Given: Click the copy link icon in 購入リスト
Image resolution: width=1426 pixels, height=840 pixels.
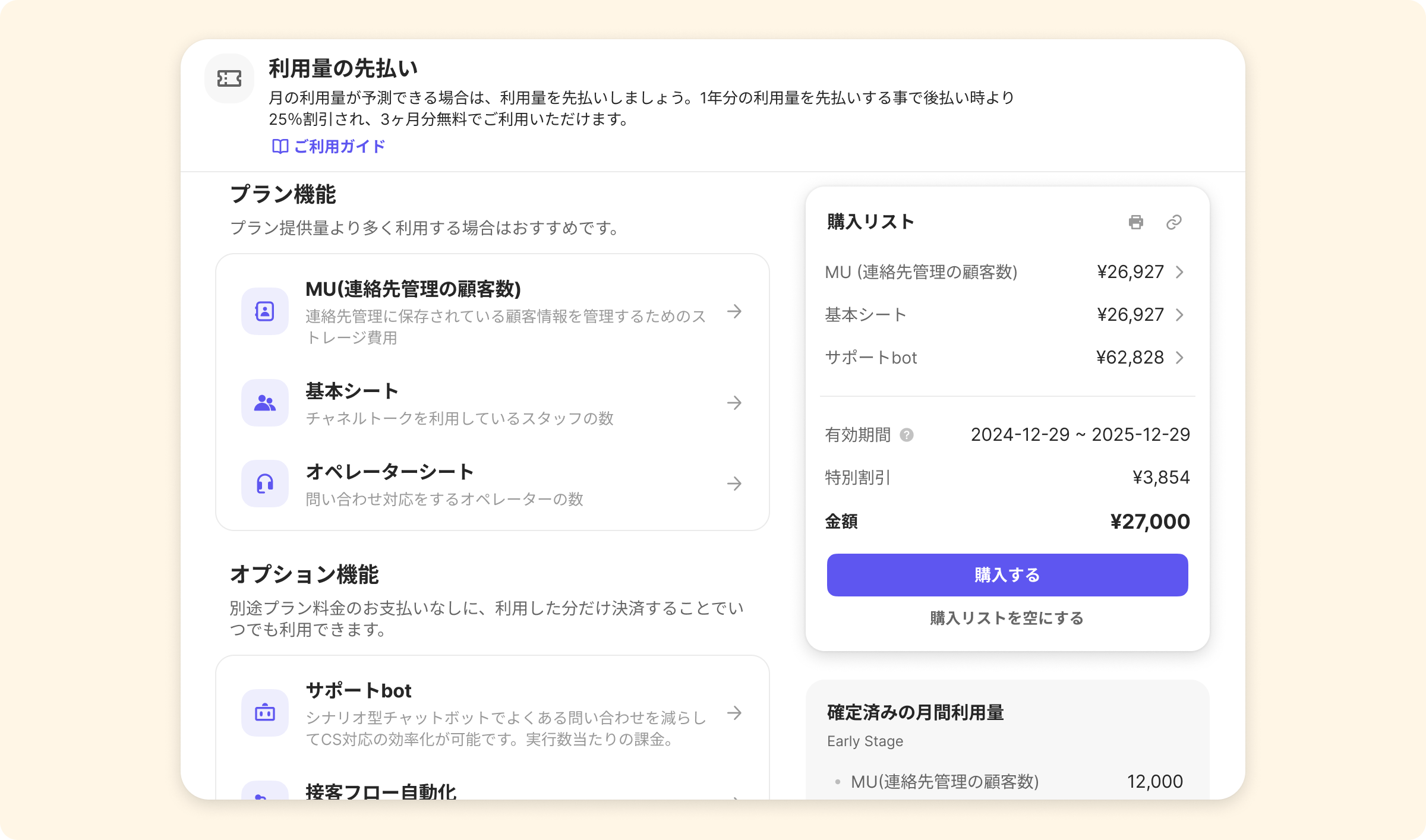Looking at the screenshot, I should (1173, 222).
